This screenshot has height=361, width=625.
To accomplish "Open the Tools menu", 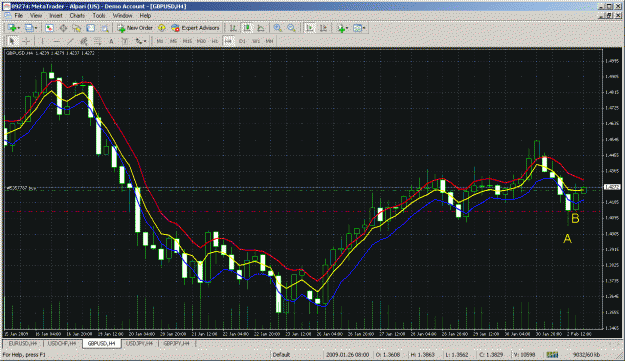I will (99, 16).
